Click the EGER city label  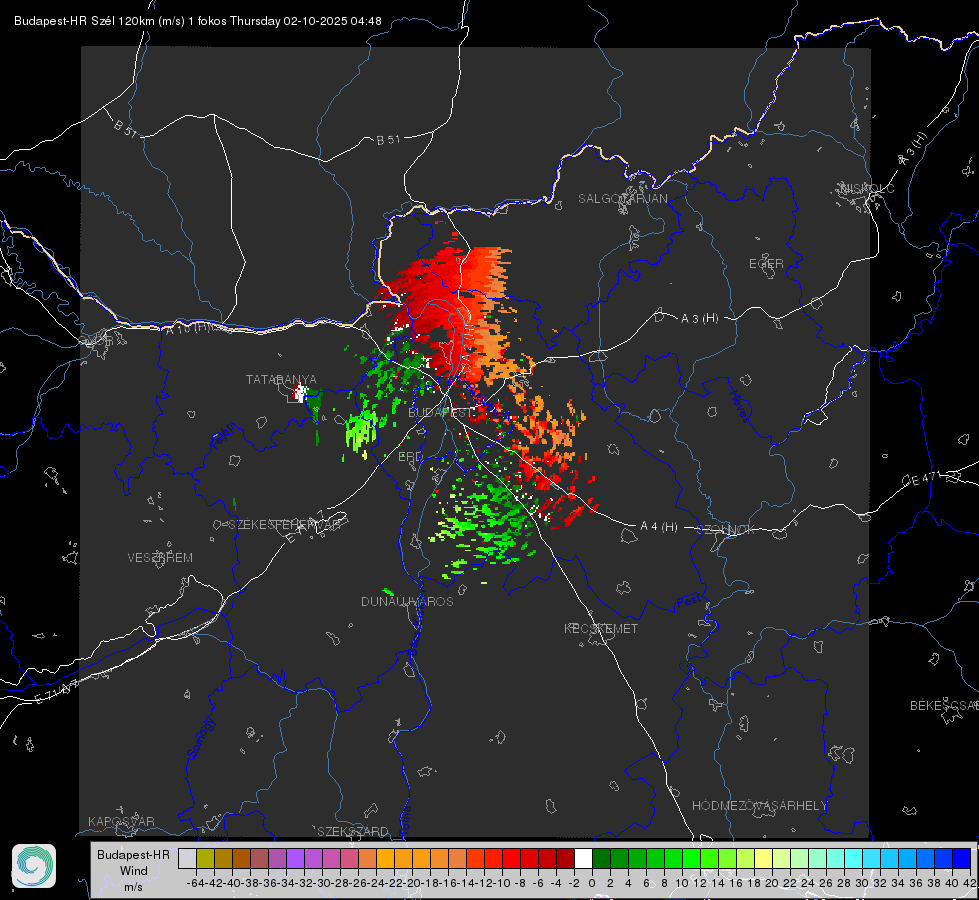tap(766, 264)
